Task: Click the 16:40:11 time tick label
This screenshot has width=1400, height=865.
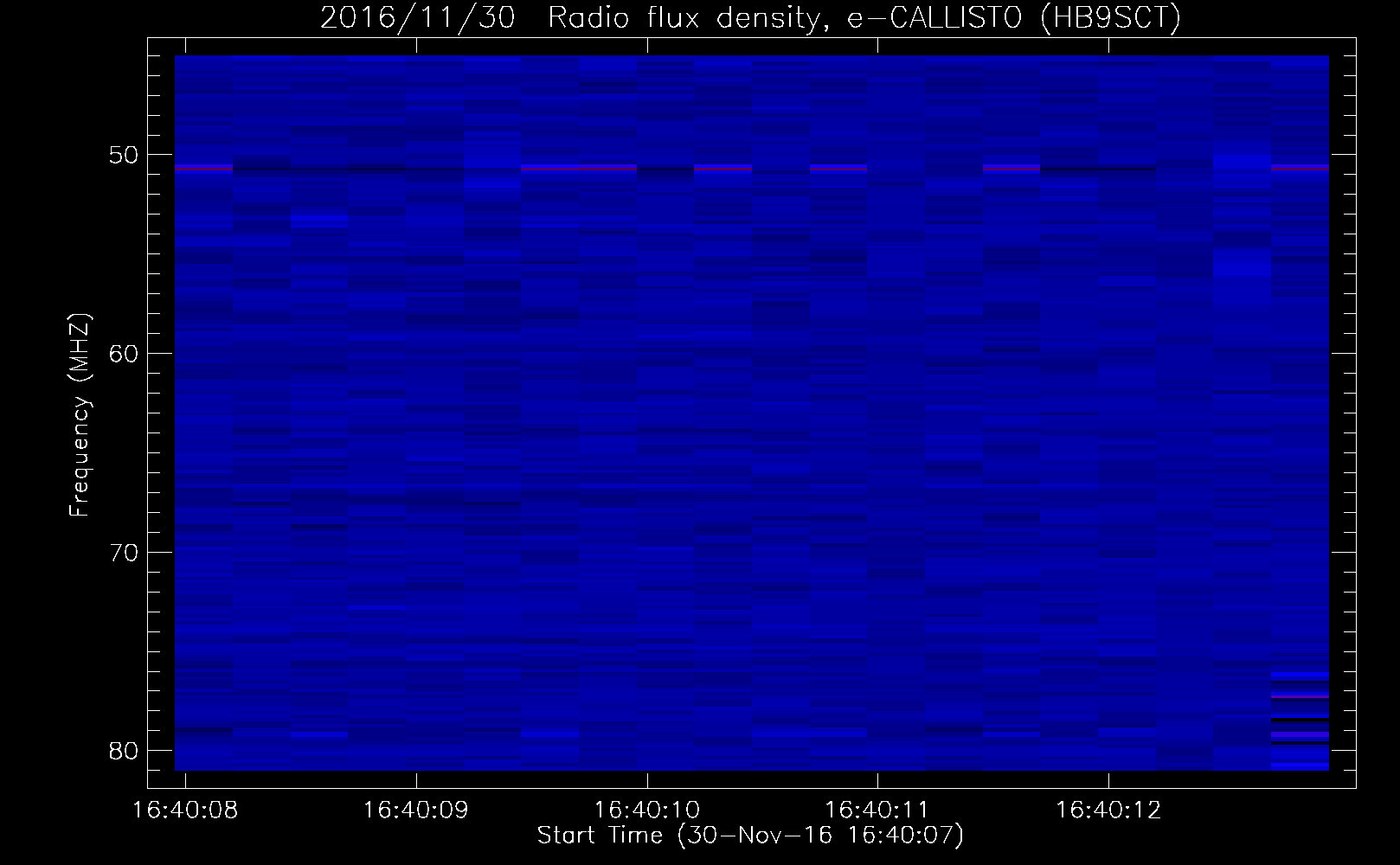Action: pyautogui.click(x=877, y=811)
